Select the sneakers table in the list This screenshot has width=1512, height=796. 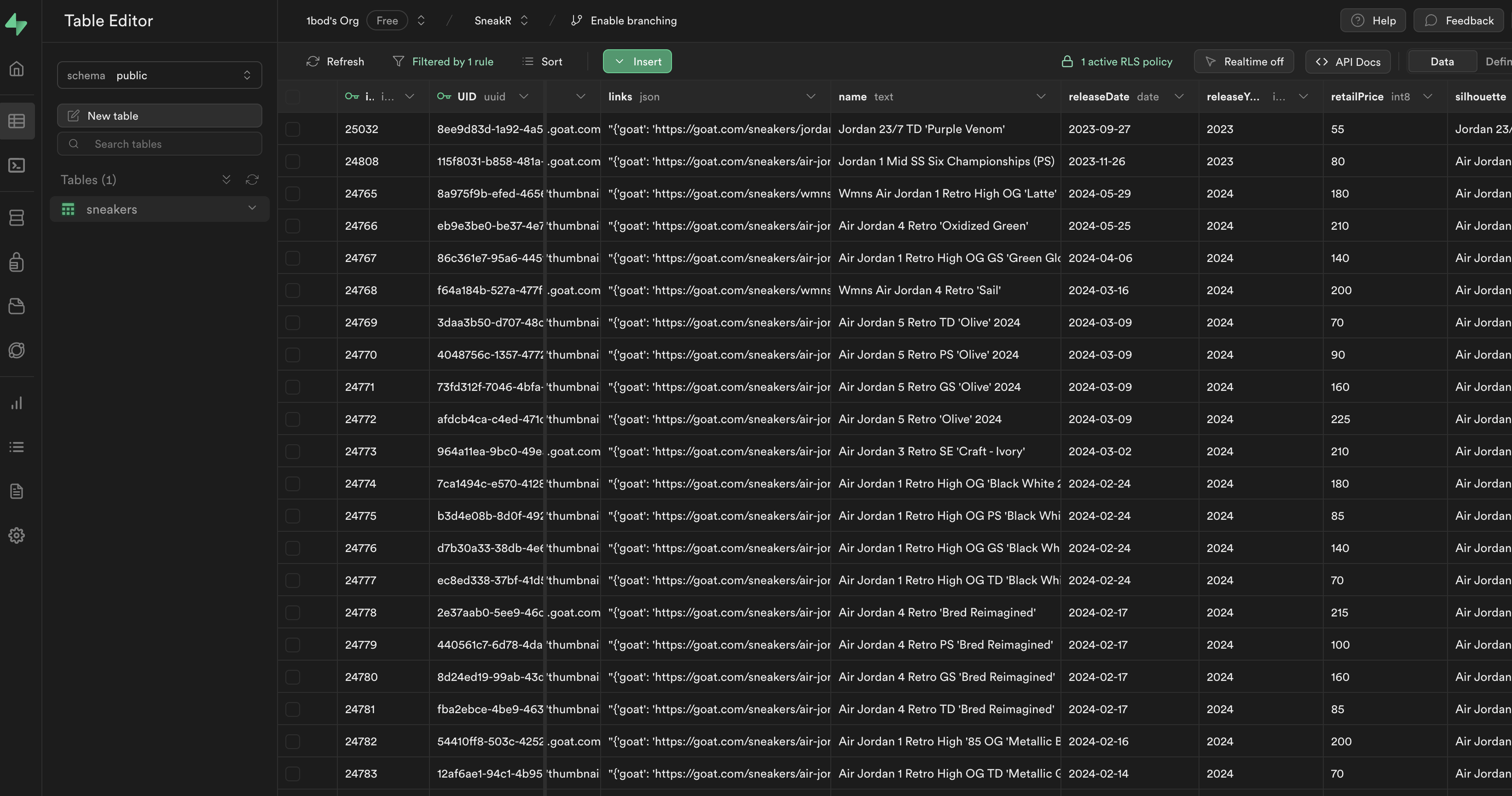(160, 209)
